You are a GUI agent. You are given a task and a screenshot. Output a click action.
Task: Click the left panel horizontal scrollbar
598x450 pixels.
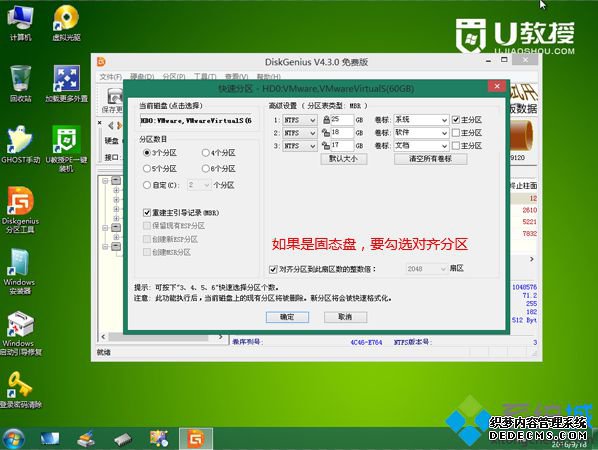coord(158,337)
